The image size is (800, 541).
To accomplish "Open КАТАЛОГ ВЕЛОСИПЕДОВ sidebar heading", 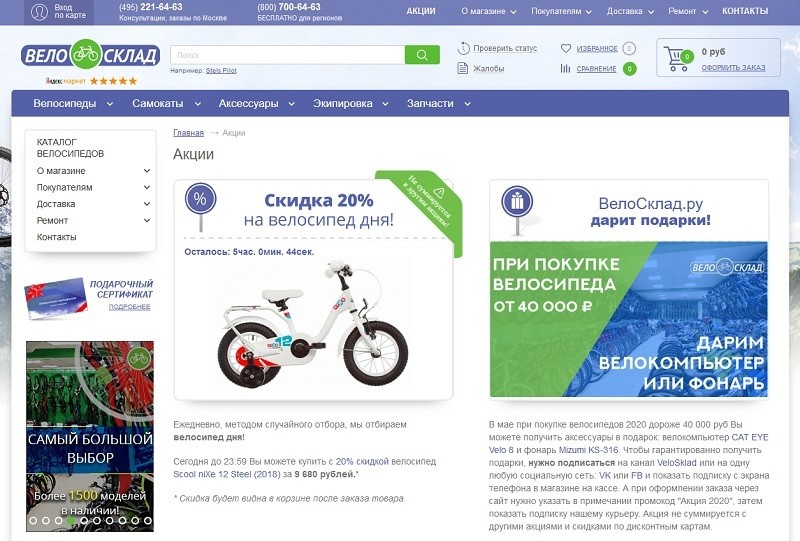I will 70,147.
